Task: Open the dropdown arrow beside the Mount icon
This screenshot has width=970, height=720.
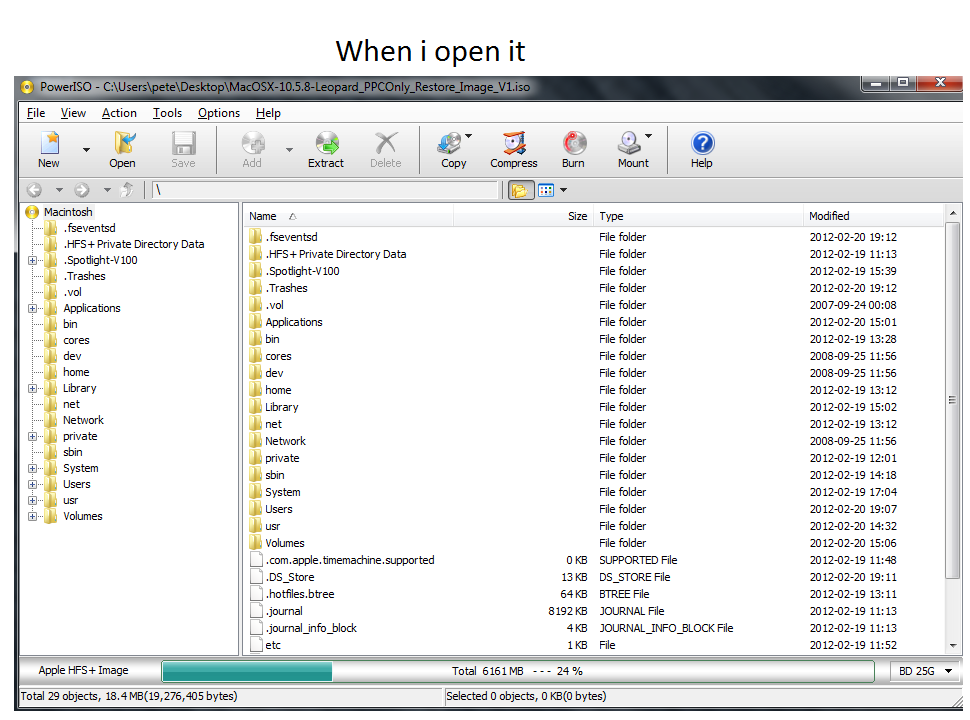Action: click(648, 136)
